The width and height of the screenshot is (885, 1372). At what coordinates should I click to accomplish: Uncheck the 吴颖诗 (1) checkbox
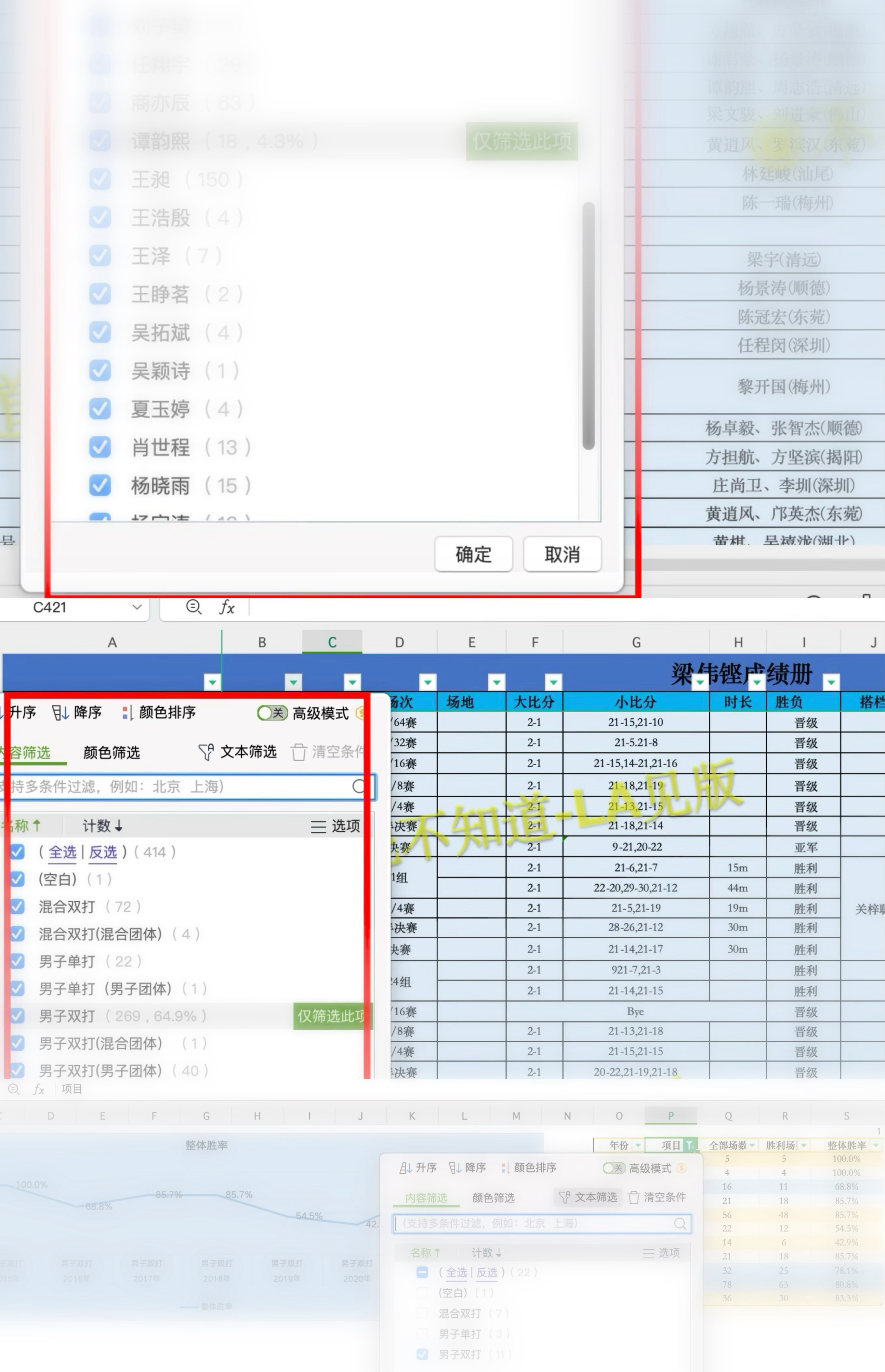[100, 371]
